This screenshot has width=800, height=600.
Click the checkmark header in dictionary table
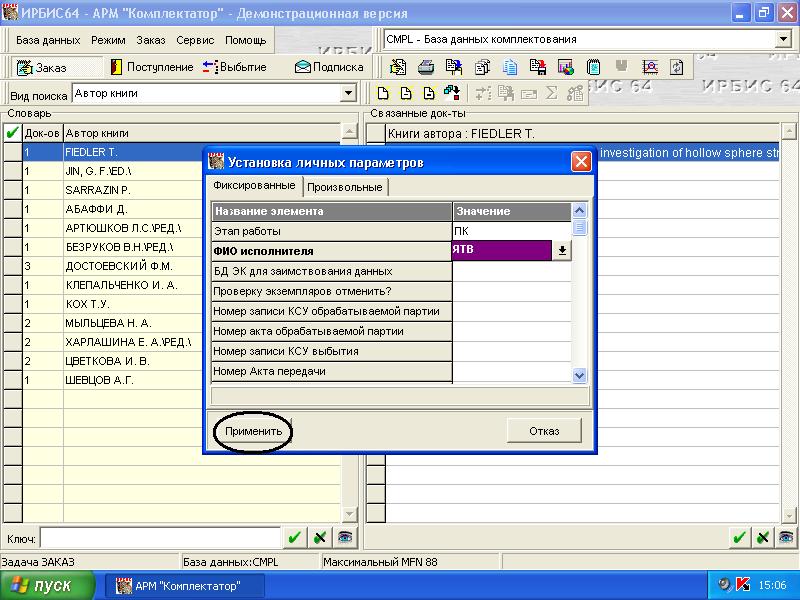(x=12, y=133)
